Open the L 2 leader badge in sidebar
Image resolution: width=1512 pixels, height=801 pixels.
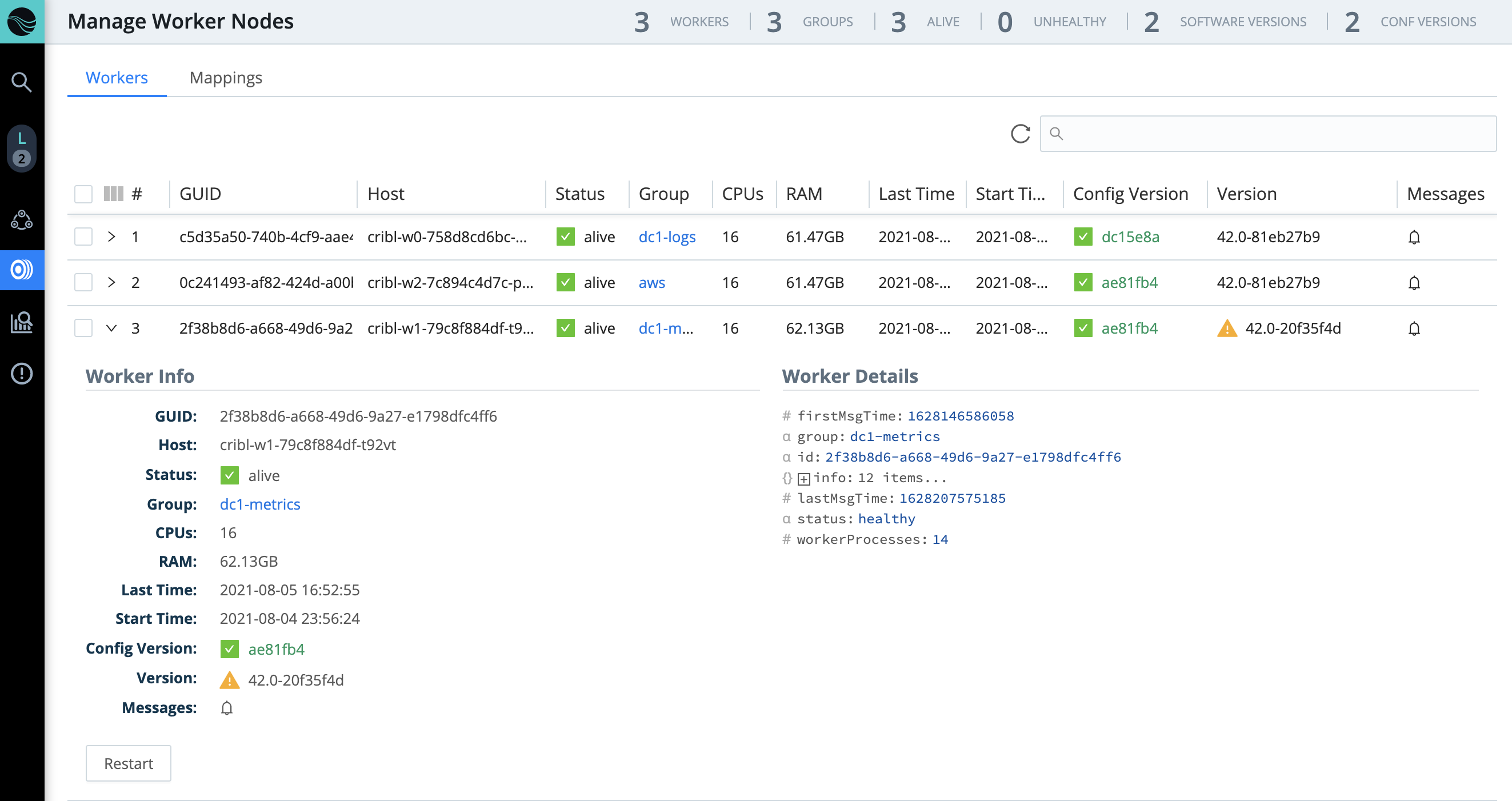(22, 149)
